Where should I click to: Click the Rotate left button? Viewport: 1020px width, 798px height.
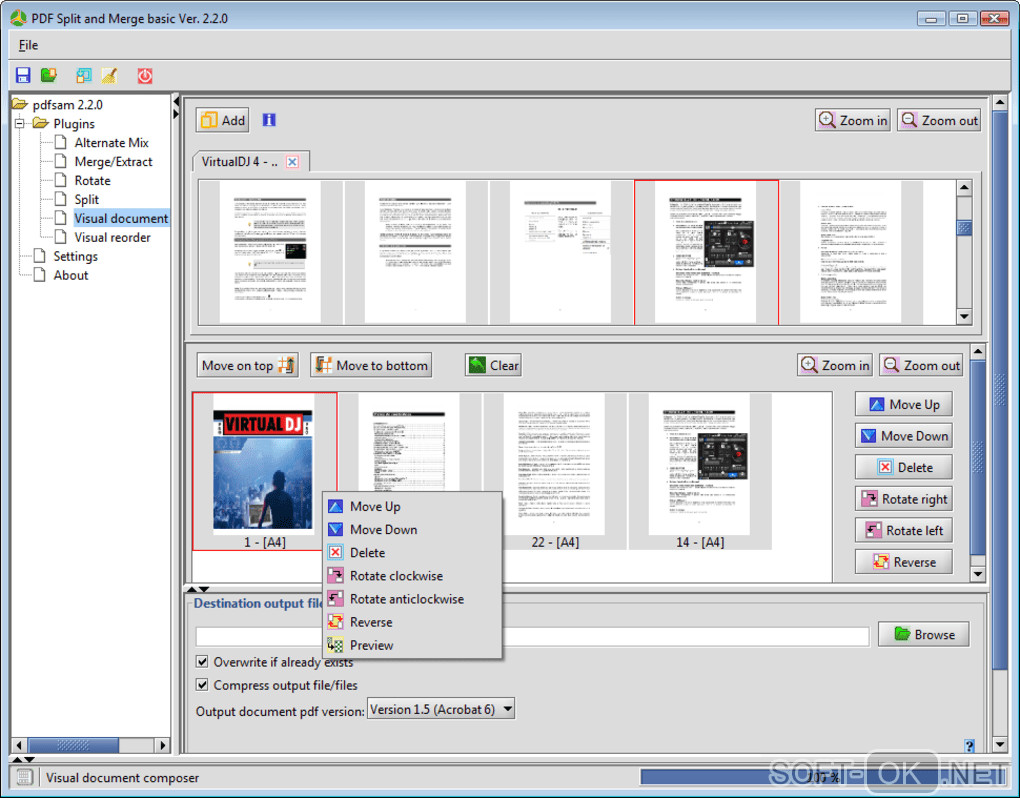(x=904, y=531)
